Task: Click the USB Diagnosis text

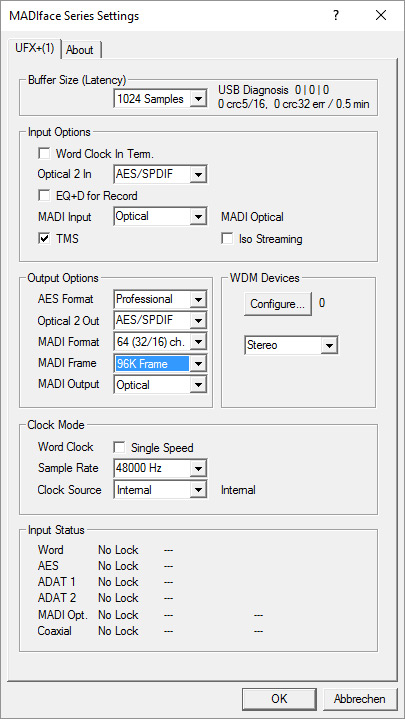Action: (273, 90)
